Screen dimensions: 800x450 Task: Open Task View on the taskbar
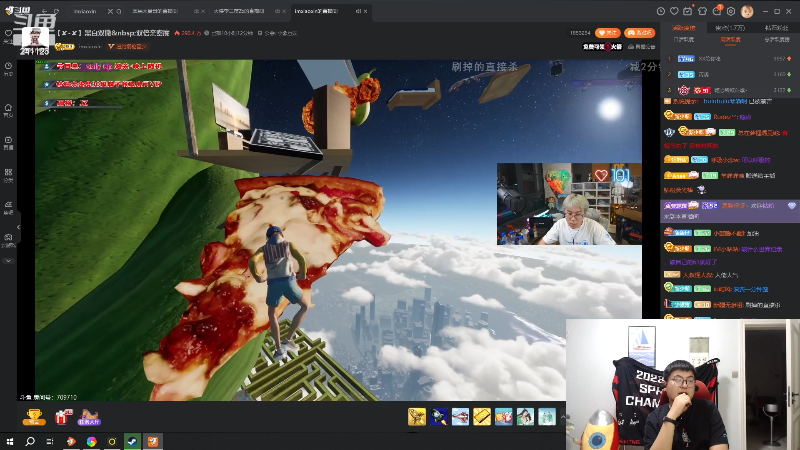click(49, 441)
